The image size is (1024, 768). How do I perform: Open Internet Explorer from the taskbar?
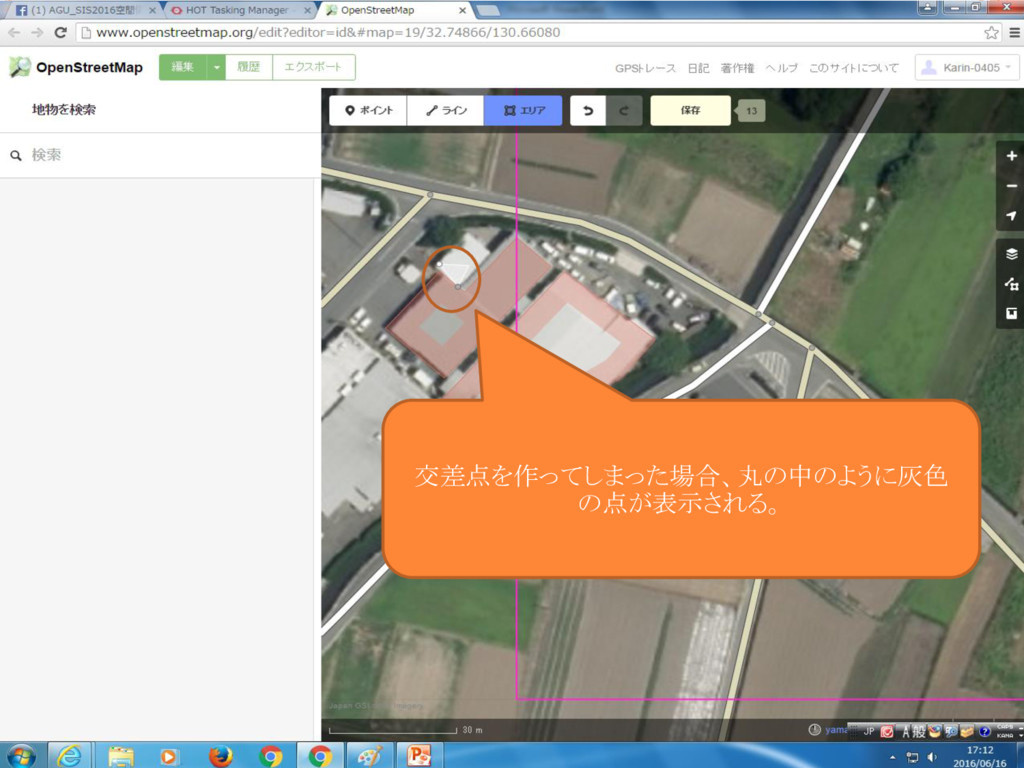pos(69,756)
